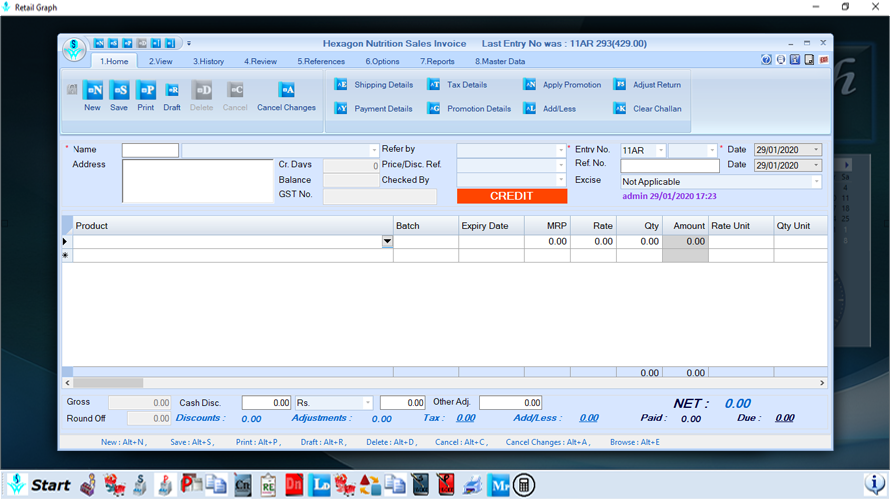Expand the Refer by dropdown
This screenshot has width=890, height=500.
click(561, 150)
